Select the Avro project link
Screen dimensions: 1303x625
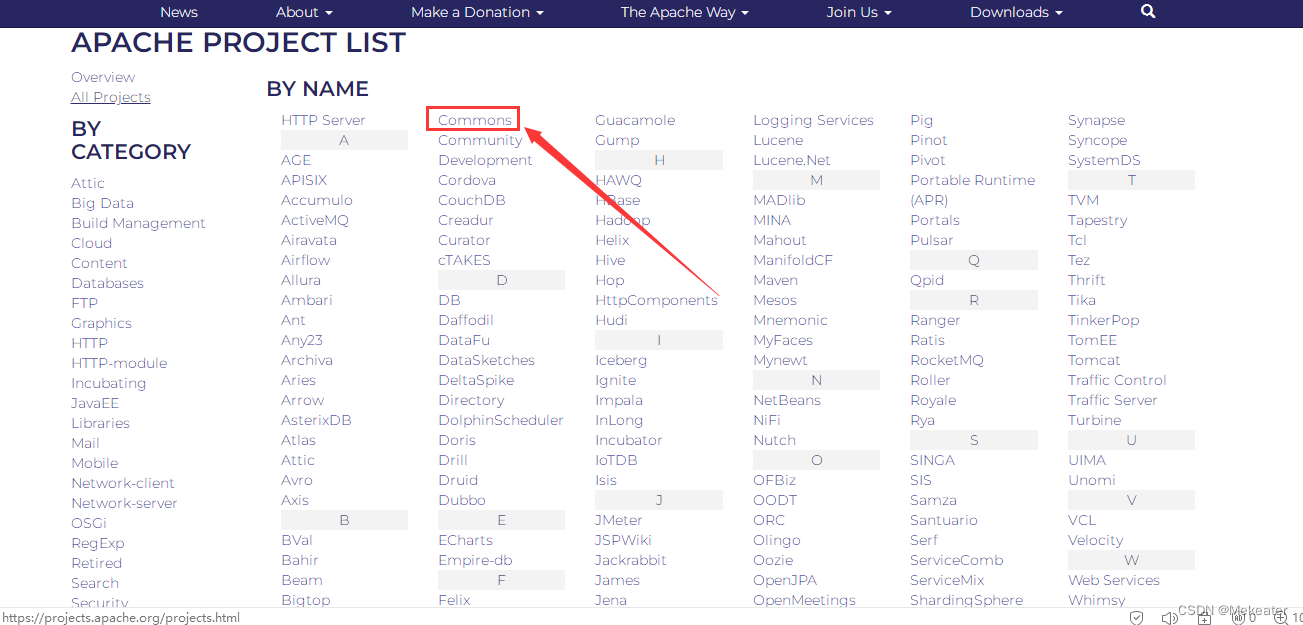(x=297, y=480)
